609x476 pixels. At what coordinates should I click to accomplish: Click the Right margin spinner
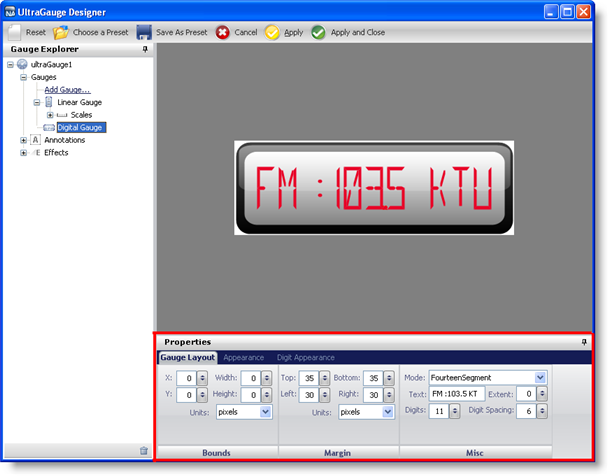coord(389,395)
